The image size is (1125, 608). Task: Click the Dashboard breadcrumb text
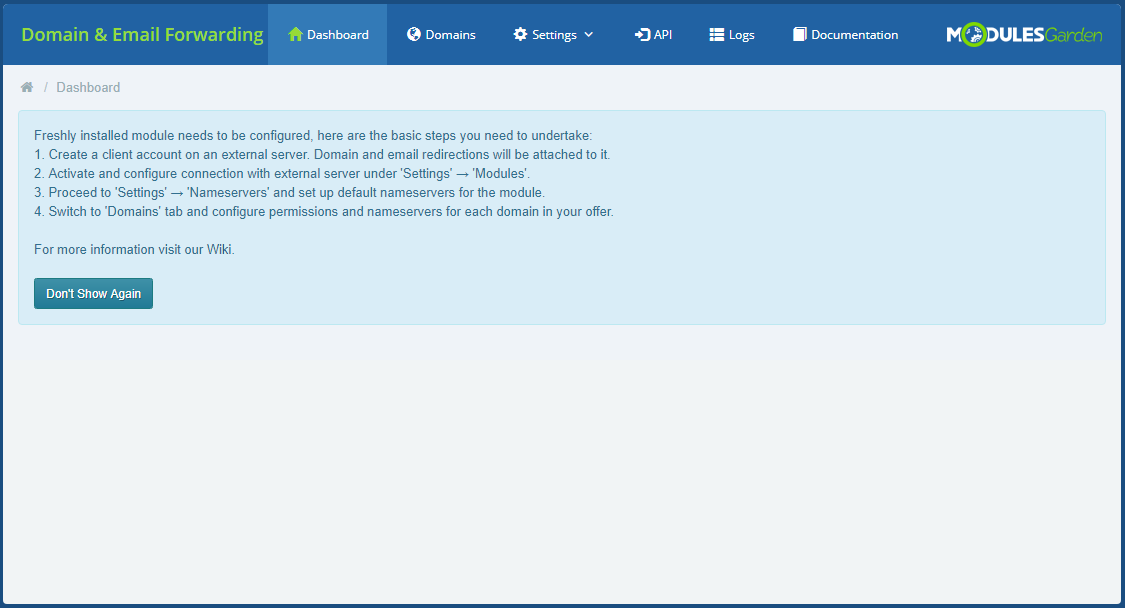[88, 87]
